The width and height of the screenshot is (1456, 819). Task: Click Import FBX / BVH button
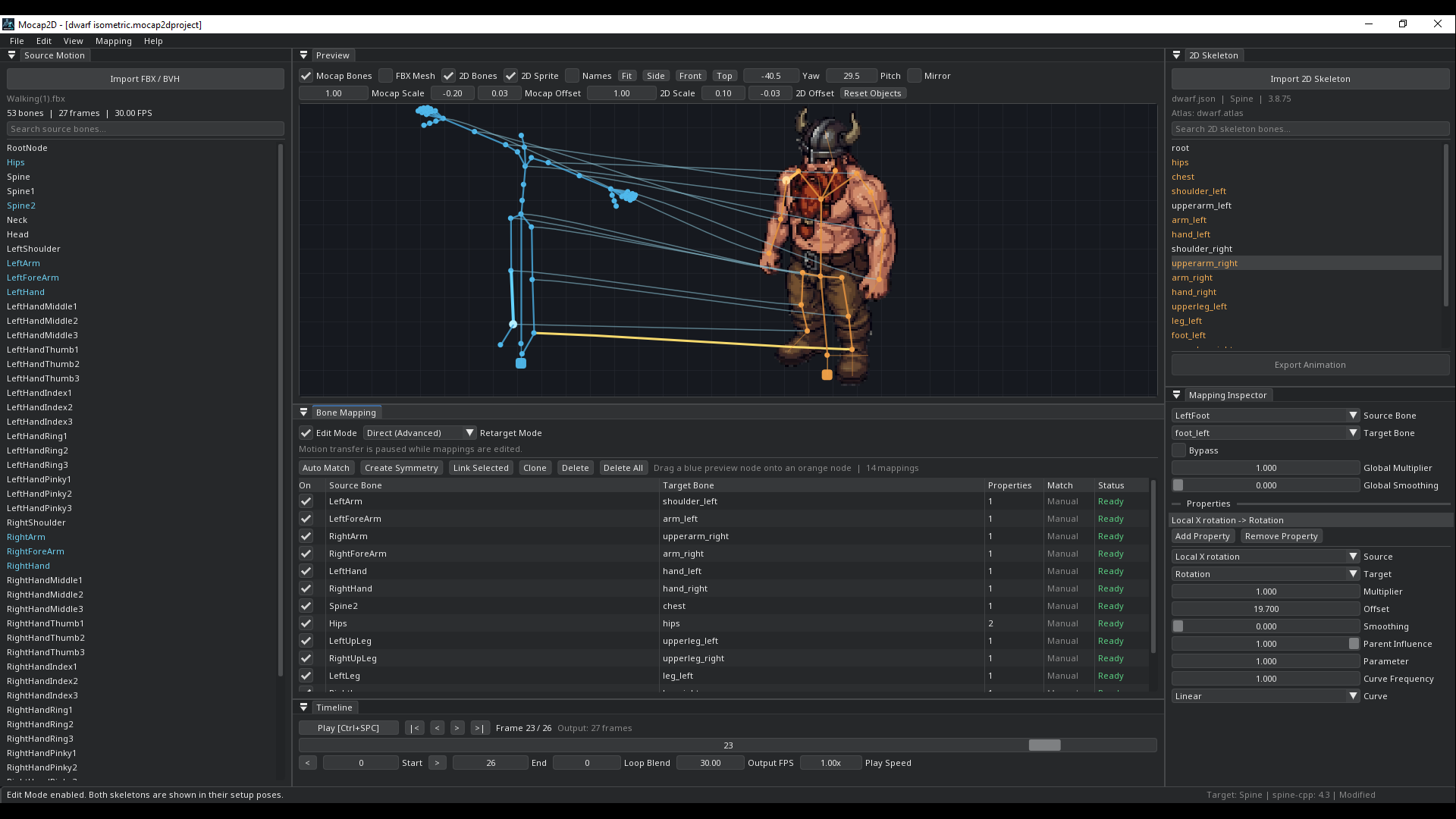click(x=145, y=79)
